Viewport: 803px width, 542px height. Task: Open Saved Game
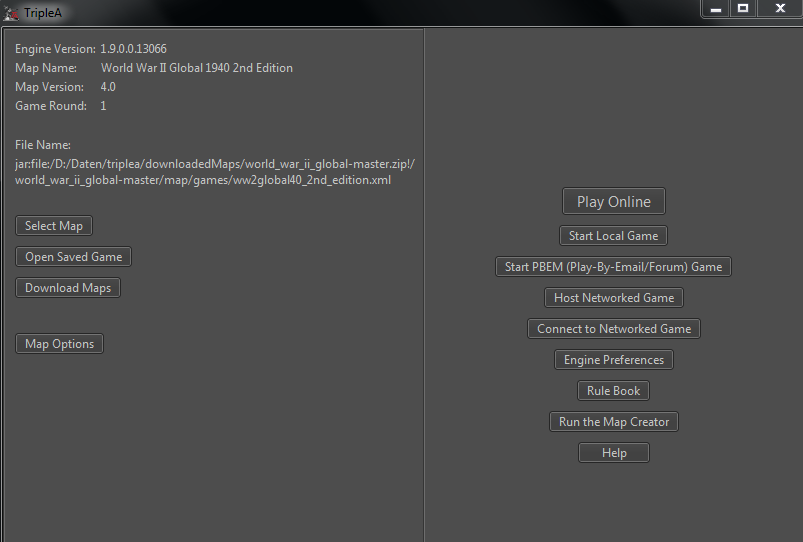tap(73, 257)
